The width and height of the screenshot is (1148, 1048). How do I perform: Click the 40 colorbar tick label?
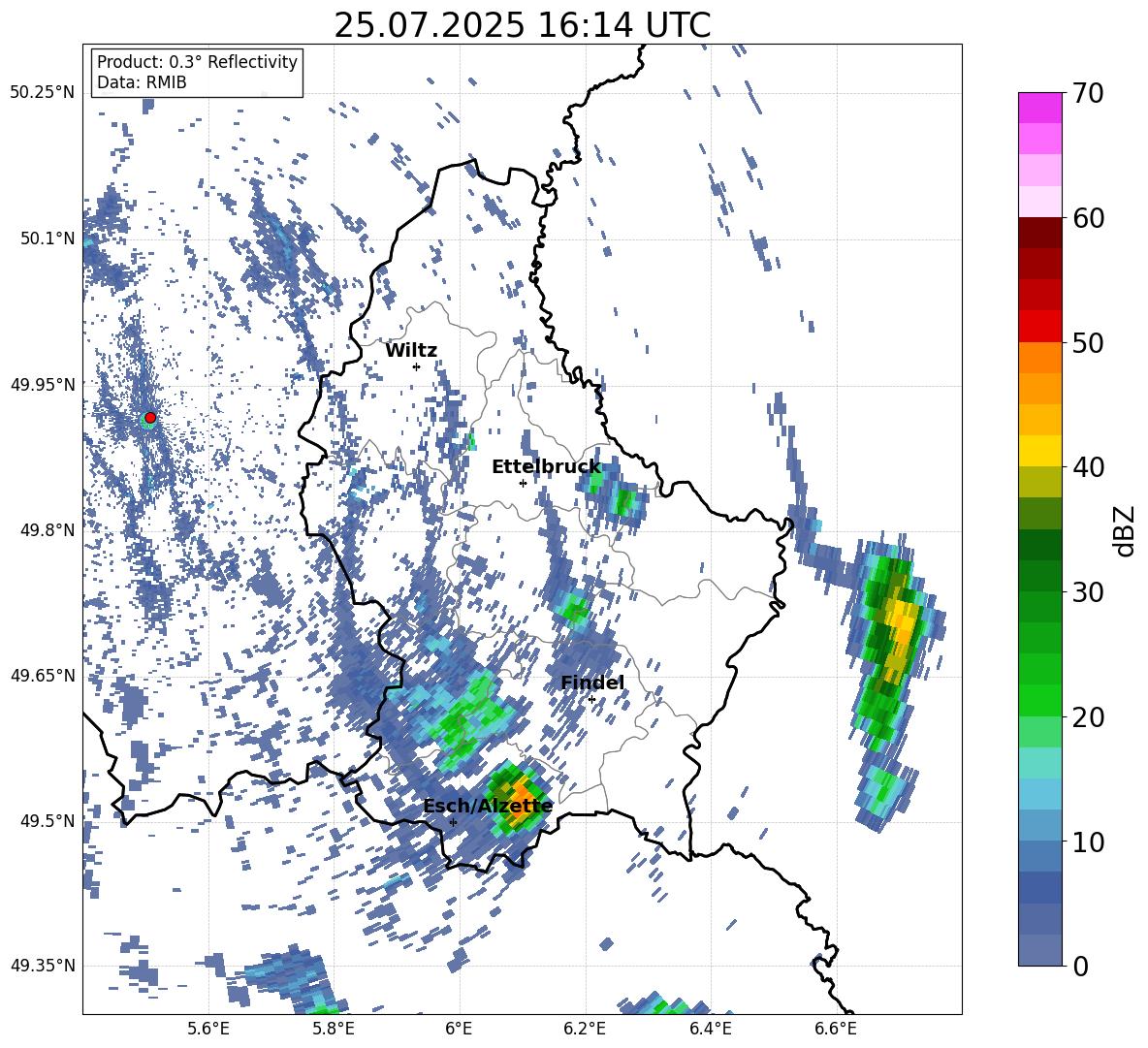point(1087,467)
